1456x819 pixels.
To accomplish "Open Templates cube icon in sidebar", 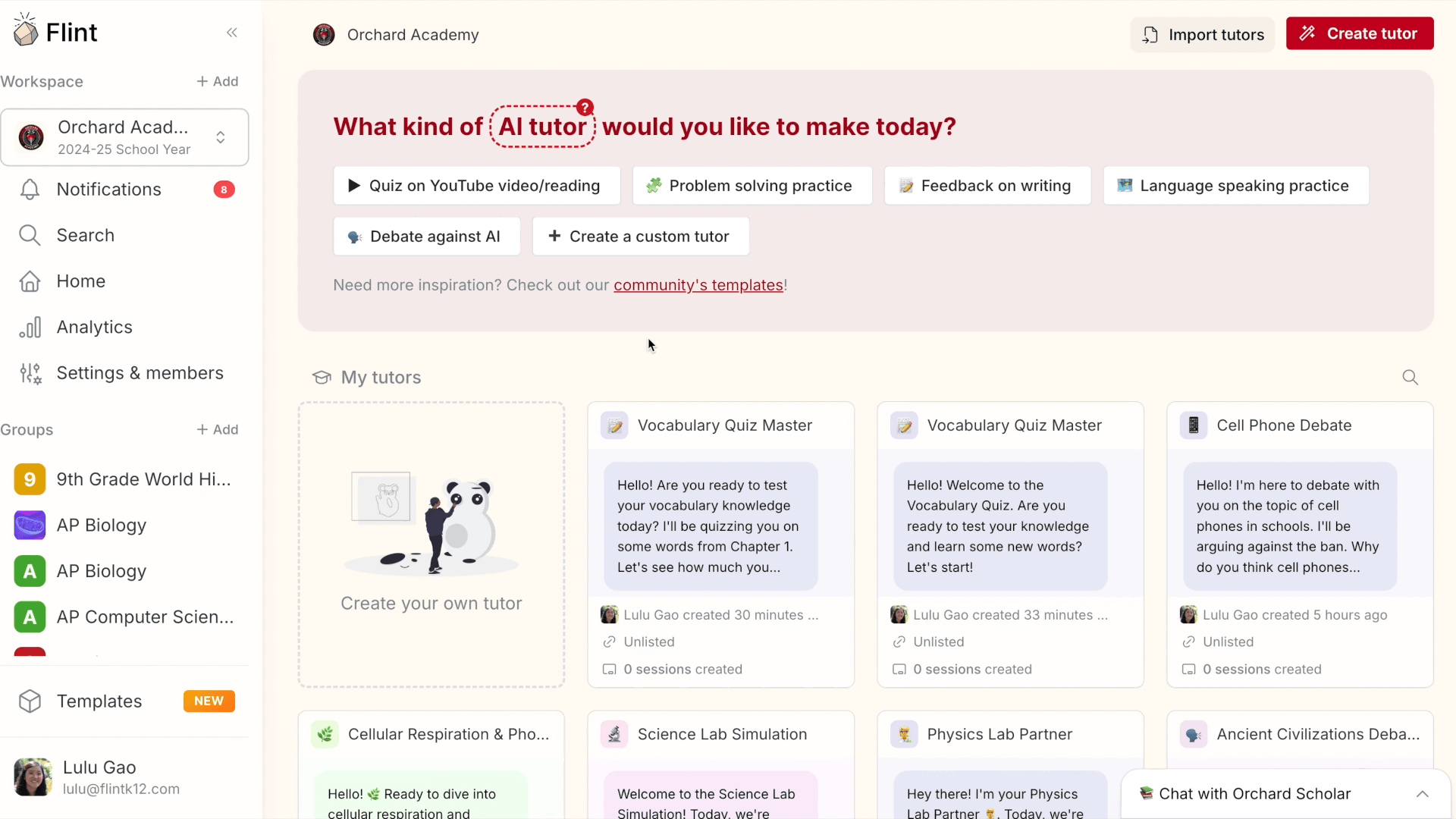I will (x=30, y=701).
